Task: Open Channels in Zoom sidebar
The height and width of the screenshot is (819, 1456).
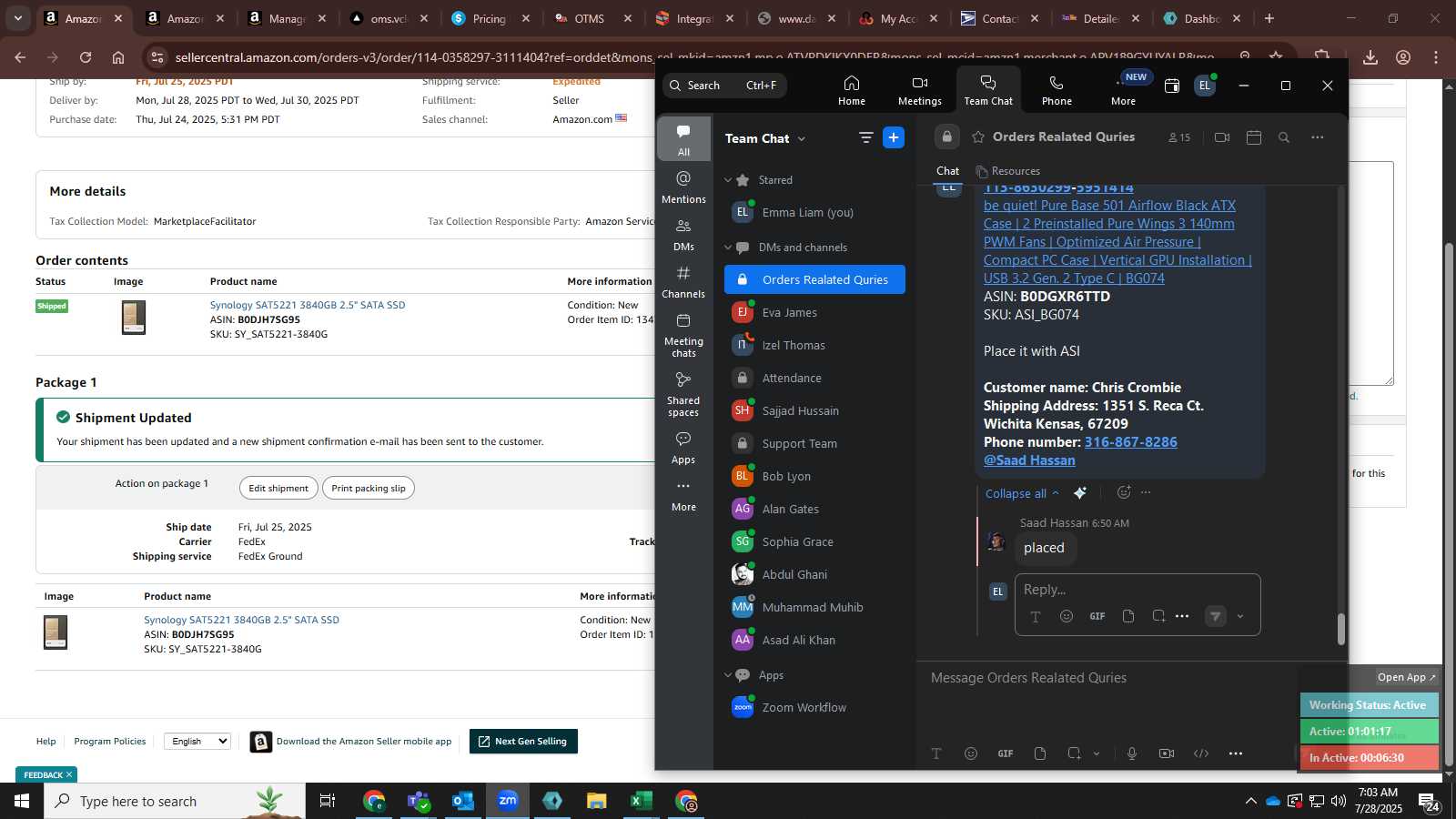Action: coord(683,282)
